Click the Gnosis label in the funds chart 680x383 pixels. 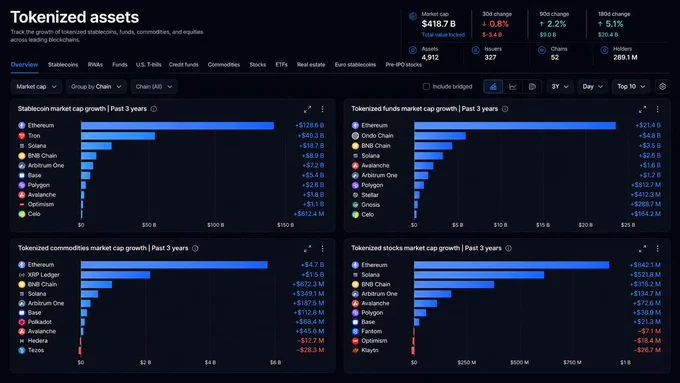370,205
